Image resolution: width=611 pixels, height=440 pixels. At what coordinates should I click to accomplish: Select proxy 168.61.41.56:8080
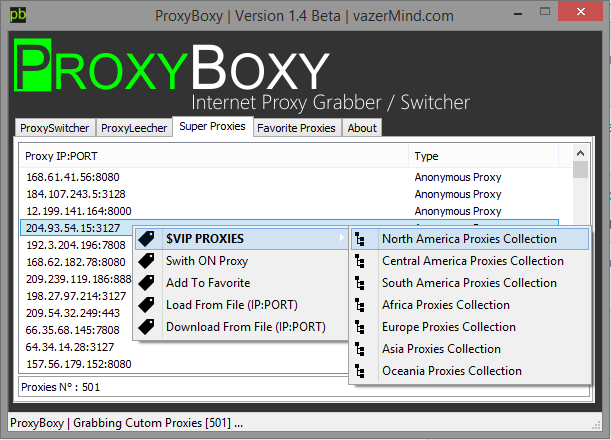coord(73,177)
